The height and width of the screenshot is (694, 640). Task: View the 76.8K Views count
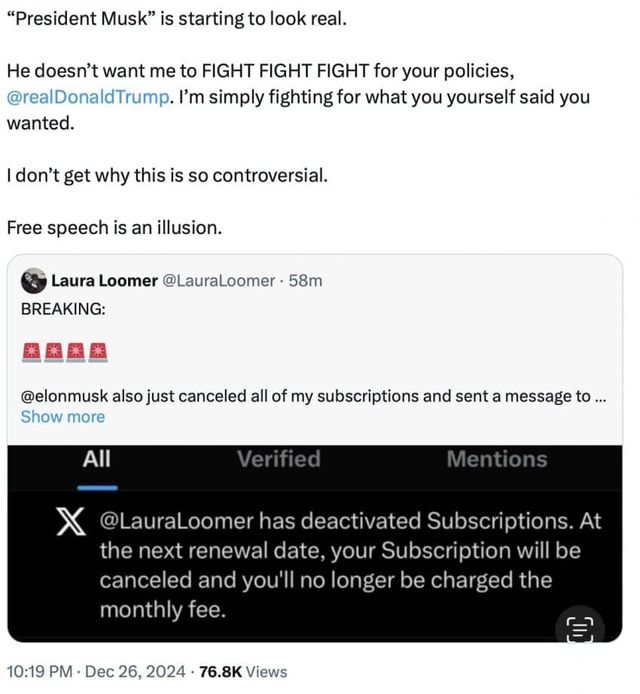pyautogui.click(x=243, y=672)
